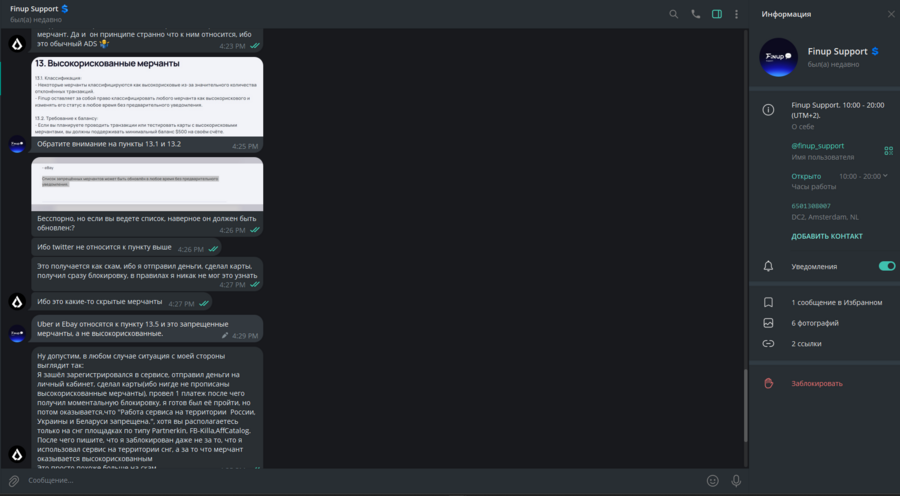900x496 pixels.
Task: Click the 'Информация' panel heading
Action: pyautogui.click(x=786, y=14)
